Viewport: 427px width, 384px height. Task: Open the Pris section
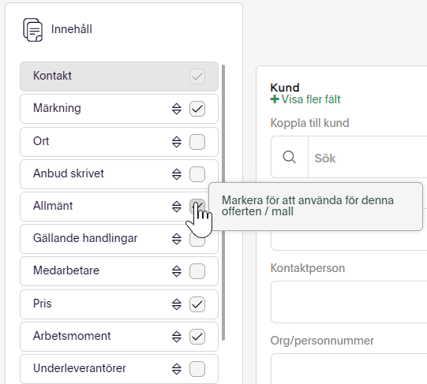[x=119, y=304]
